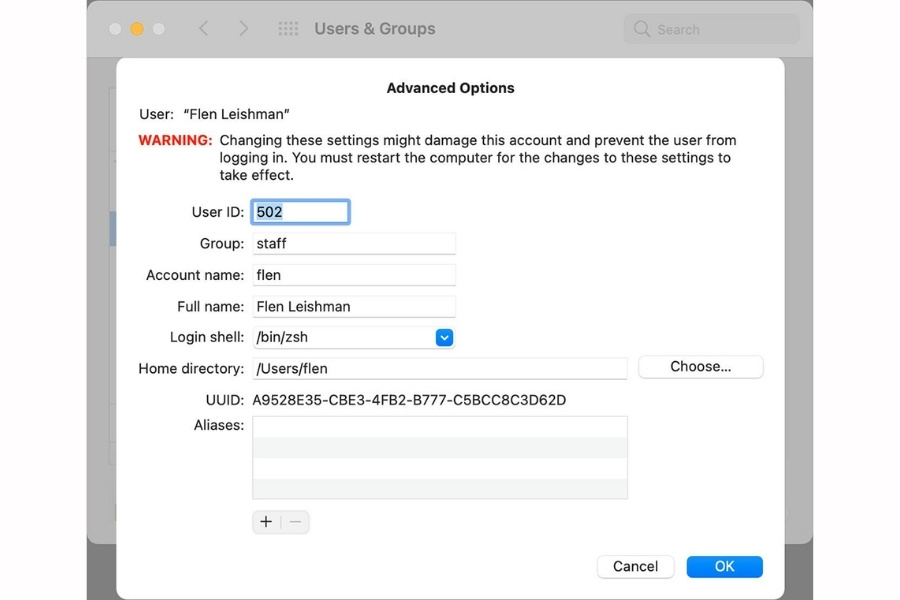This screenshot has height=600, width=900.
Task: Expand the Login shell dropdown arrow
Action: tap(445, 338)
